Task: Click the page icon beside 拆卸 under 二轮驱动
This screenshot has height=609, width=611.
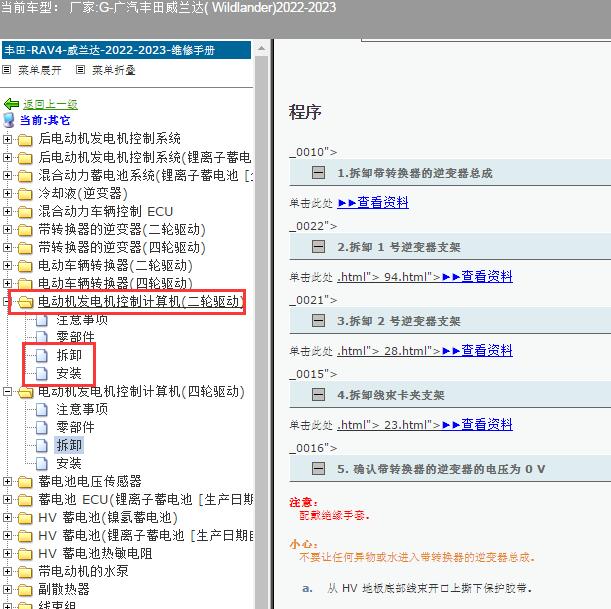Action: click(x=42, y=355)
